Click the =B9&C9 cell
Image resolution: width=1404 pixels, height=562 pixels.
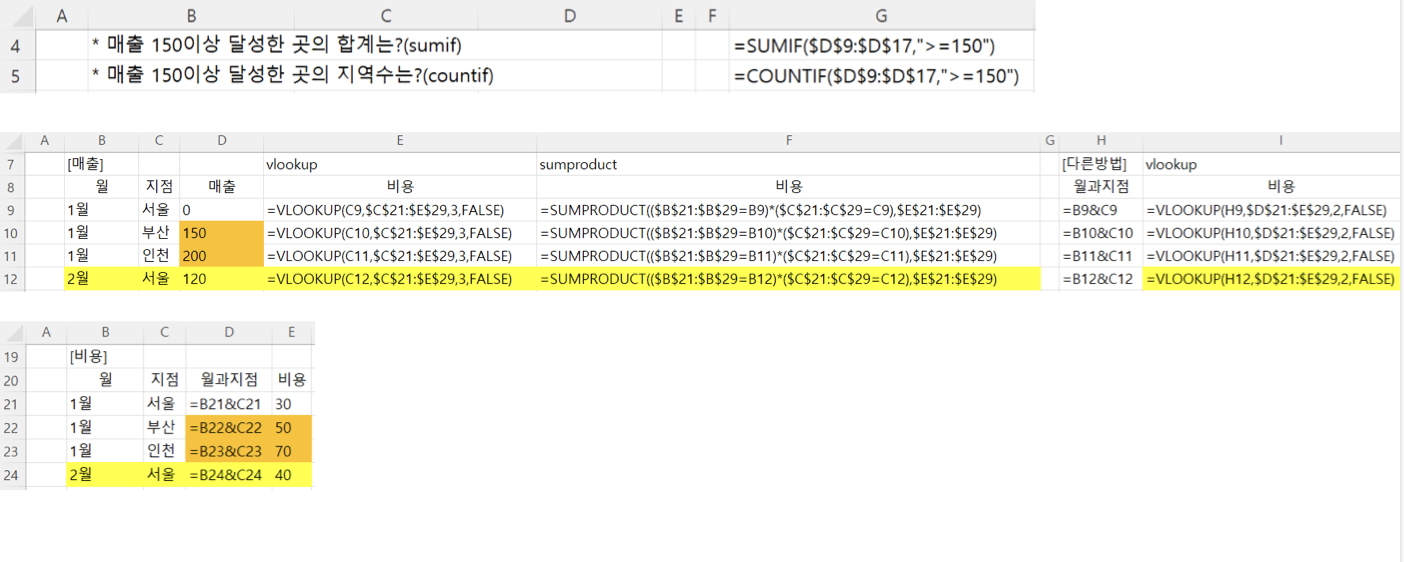point(1101,210)
